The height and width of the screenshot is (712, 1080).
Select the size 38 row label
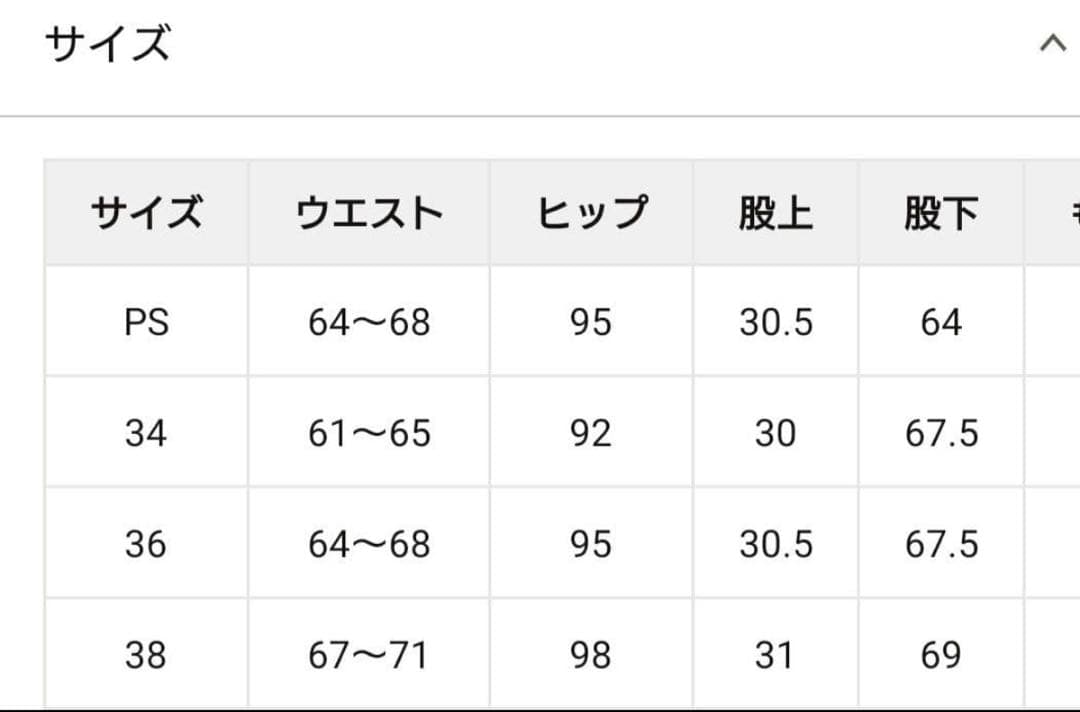coord(146,656)
